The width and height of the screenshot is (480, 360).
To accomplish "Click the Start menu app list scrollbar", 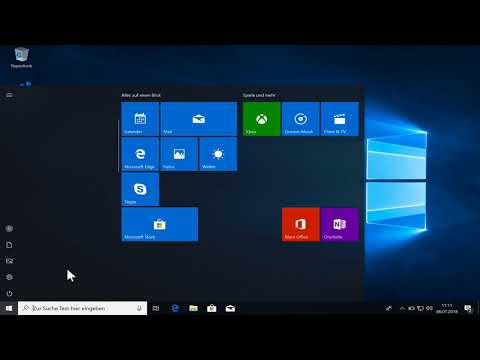I will [x=119, y=146].
